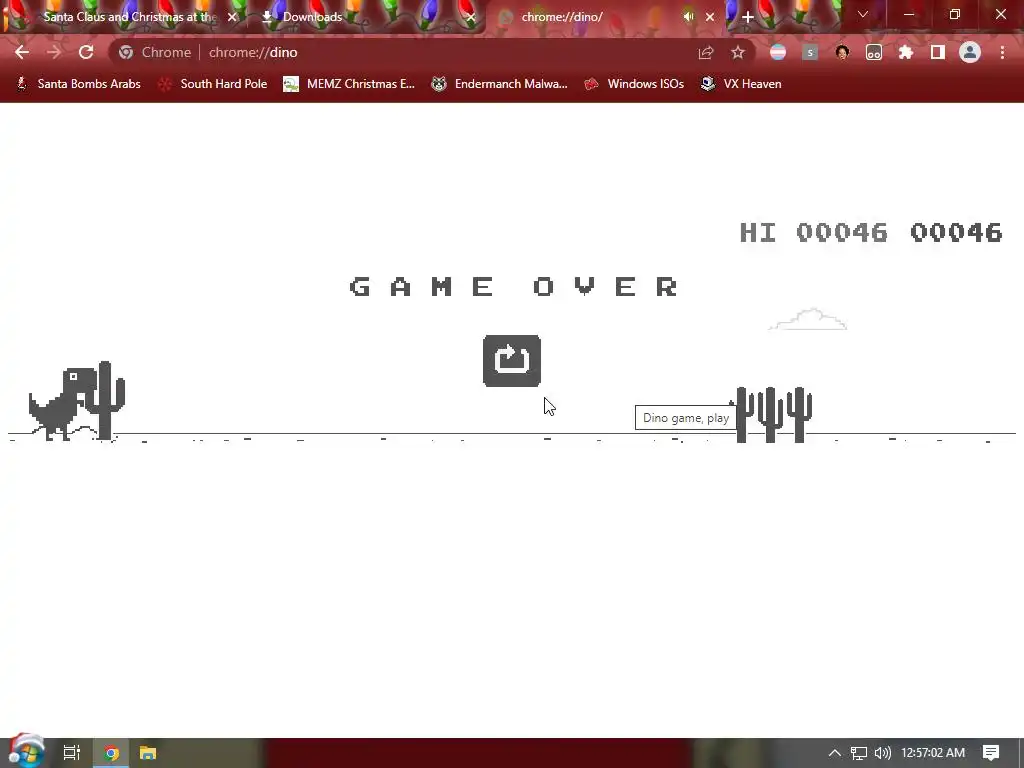Open the VX Heaven bookmark
The width and height of the screenshot is (1024, 768).
[x=741, y=84]
